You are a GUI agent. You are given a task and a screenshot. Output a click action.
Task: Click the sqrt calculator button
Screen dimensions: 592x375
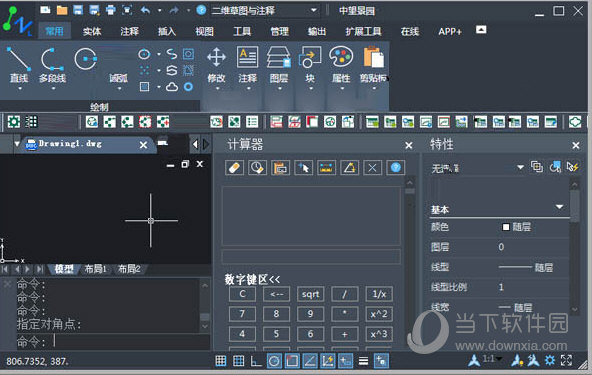click(310, 294)
